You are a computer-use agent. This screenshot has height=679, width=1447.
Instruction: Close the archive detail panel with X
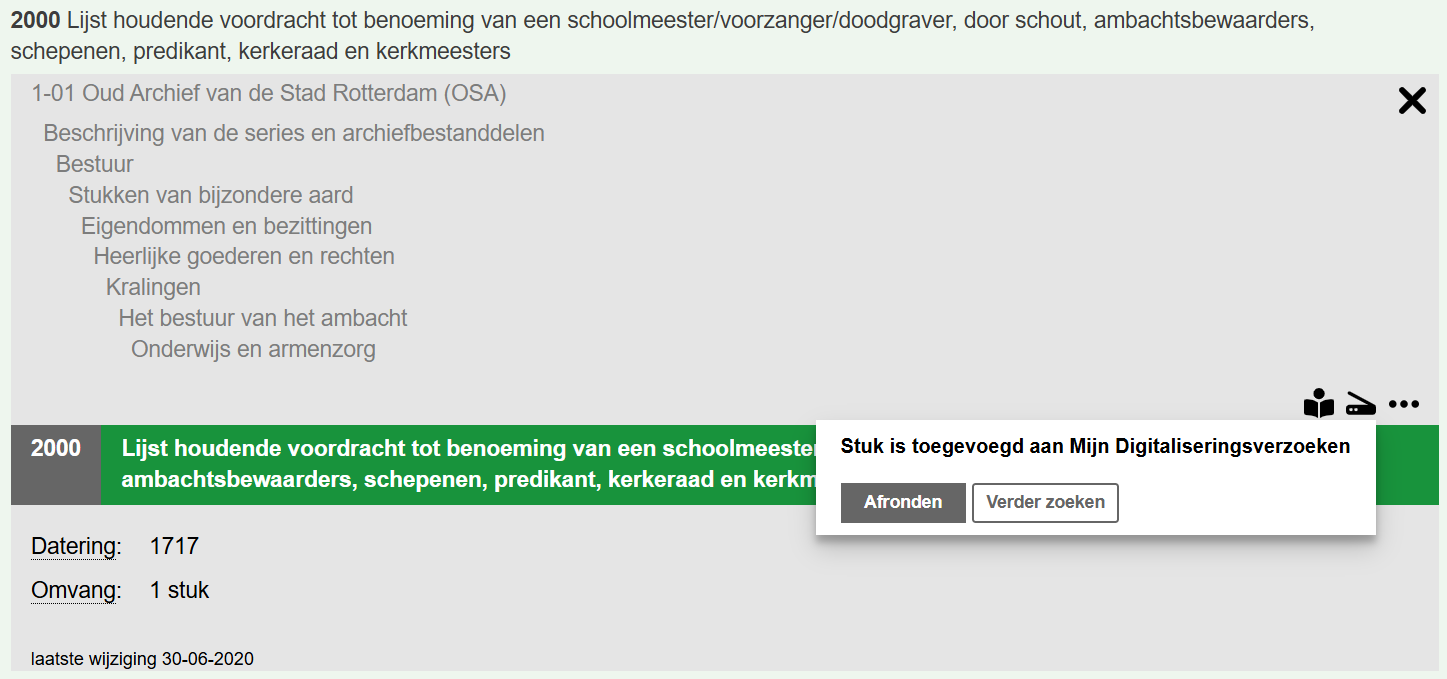pyautogui.click(x=1411, y=101)
